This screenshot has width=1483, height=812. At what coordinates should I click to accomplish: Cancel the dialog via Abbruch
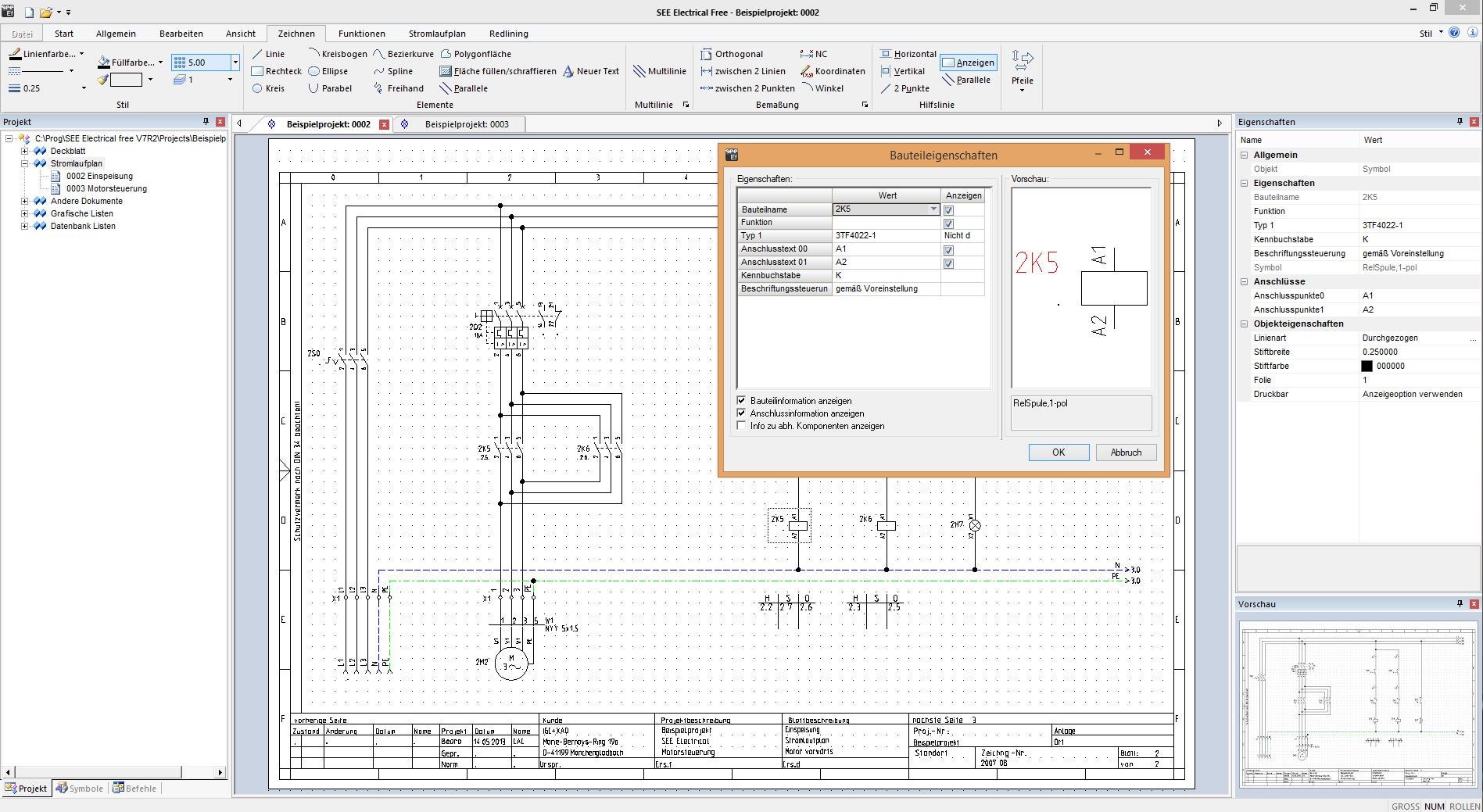pos(1125,453)
